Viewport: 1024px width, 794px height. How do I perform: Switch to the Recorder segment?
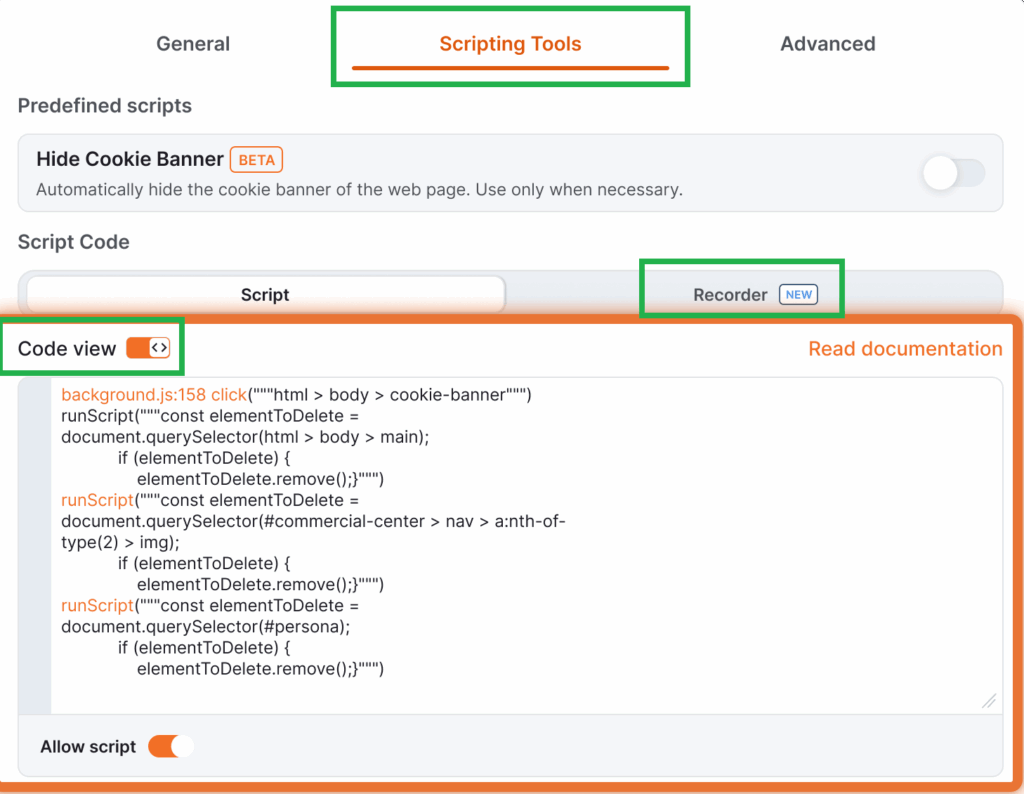coord(755,294)
